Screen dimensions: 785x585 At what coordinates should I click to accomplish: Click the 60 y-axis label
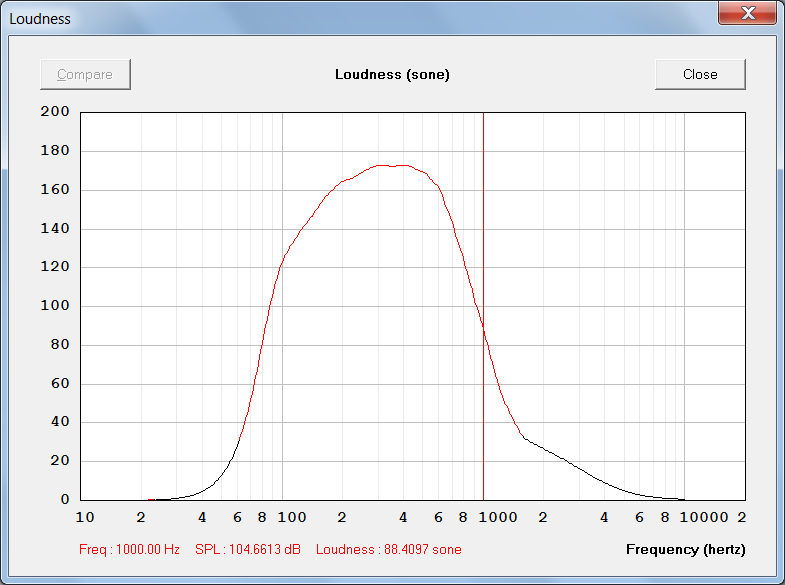(60, 383)
